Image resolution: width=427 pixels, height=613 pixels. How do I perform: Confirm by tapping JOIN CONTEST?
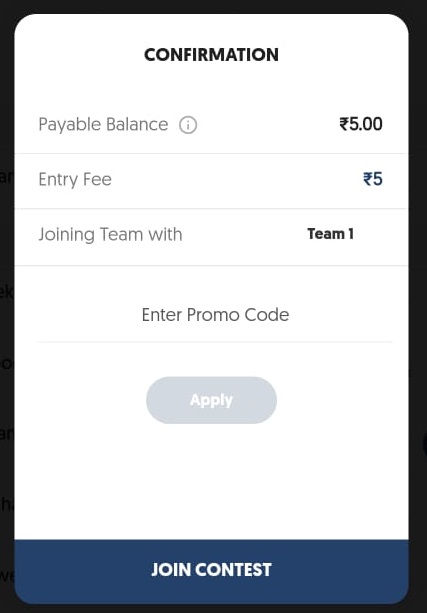point(212,571)
